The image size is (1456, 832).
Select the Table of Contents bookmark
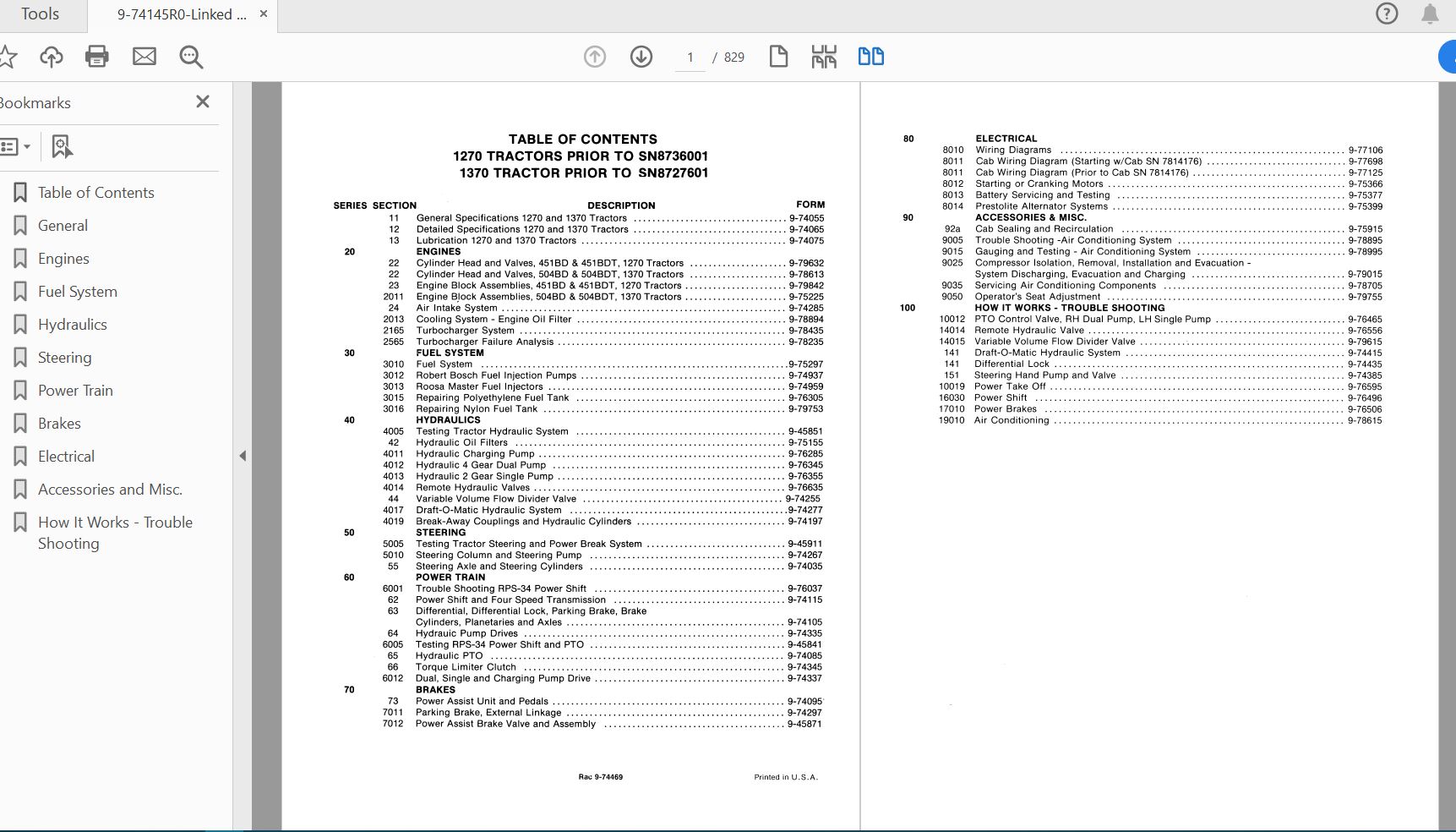95,192
